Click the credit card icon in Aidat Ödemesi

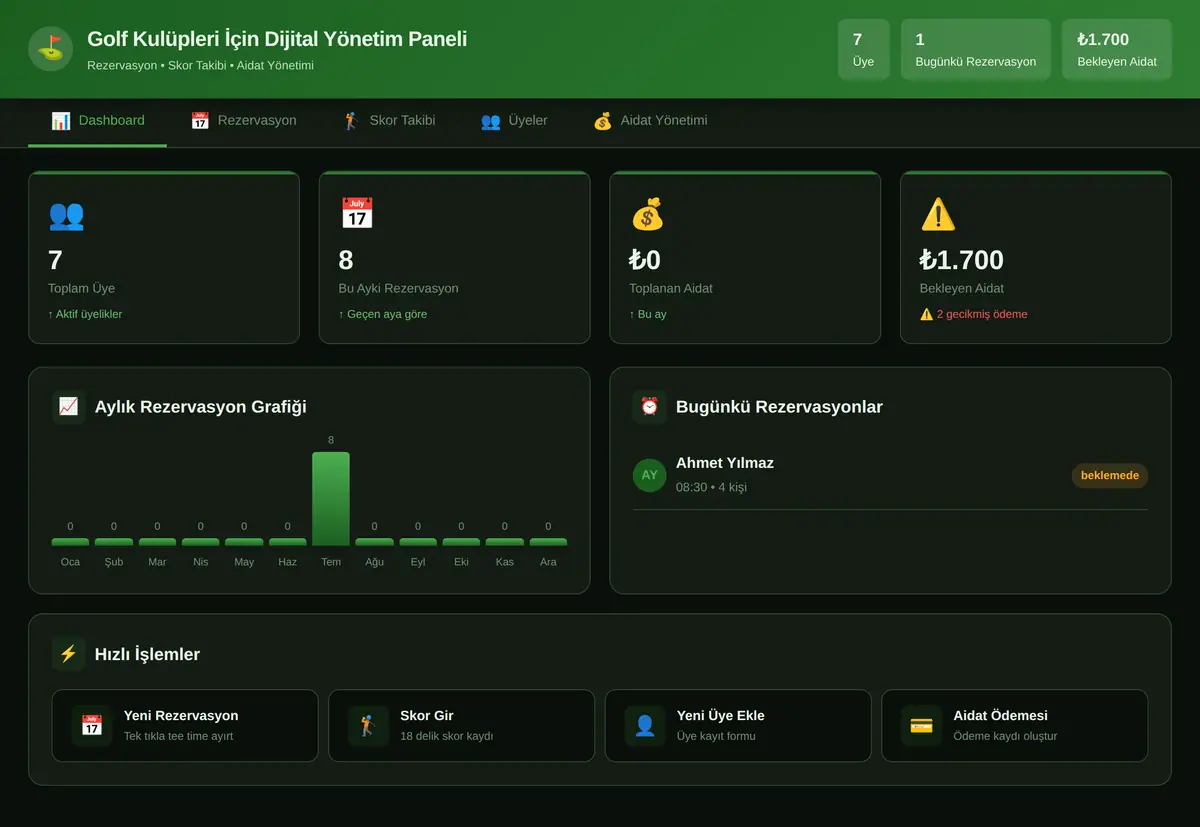pyautogui.click(x=921, y=726)
